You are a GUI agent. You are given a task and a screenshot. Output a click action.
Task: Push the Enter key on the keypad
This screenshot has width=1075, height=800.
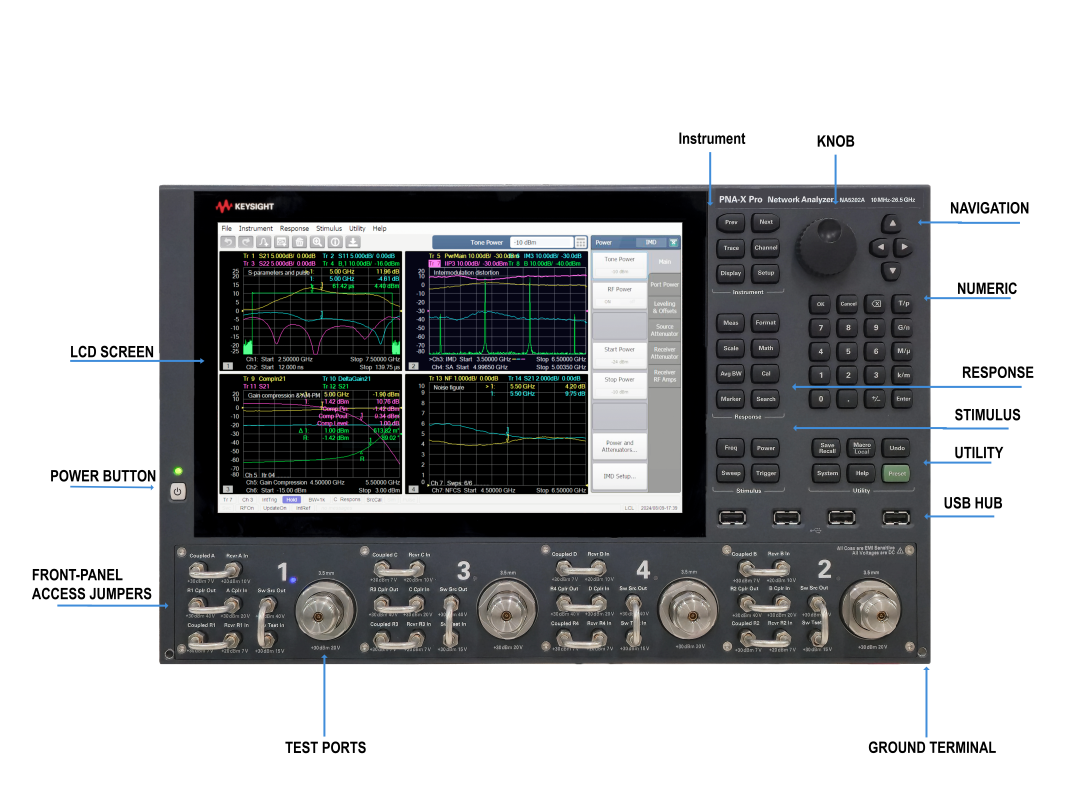[x=904, y=399]
